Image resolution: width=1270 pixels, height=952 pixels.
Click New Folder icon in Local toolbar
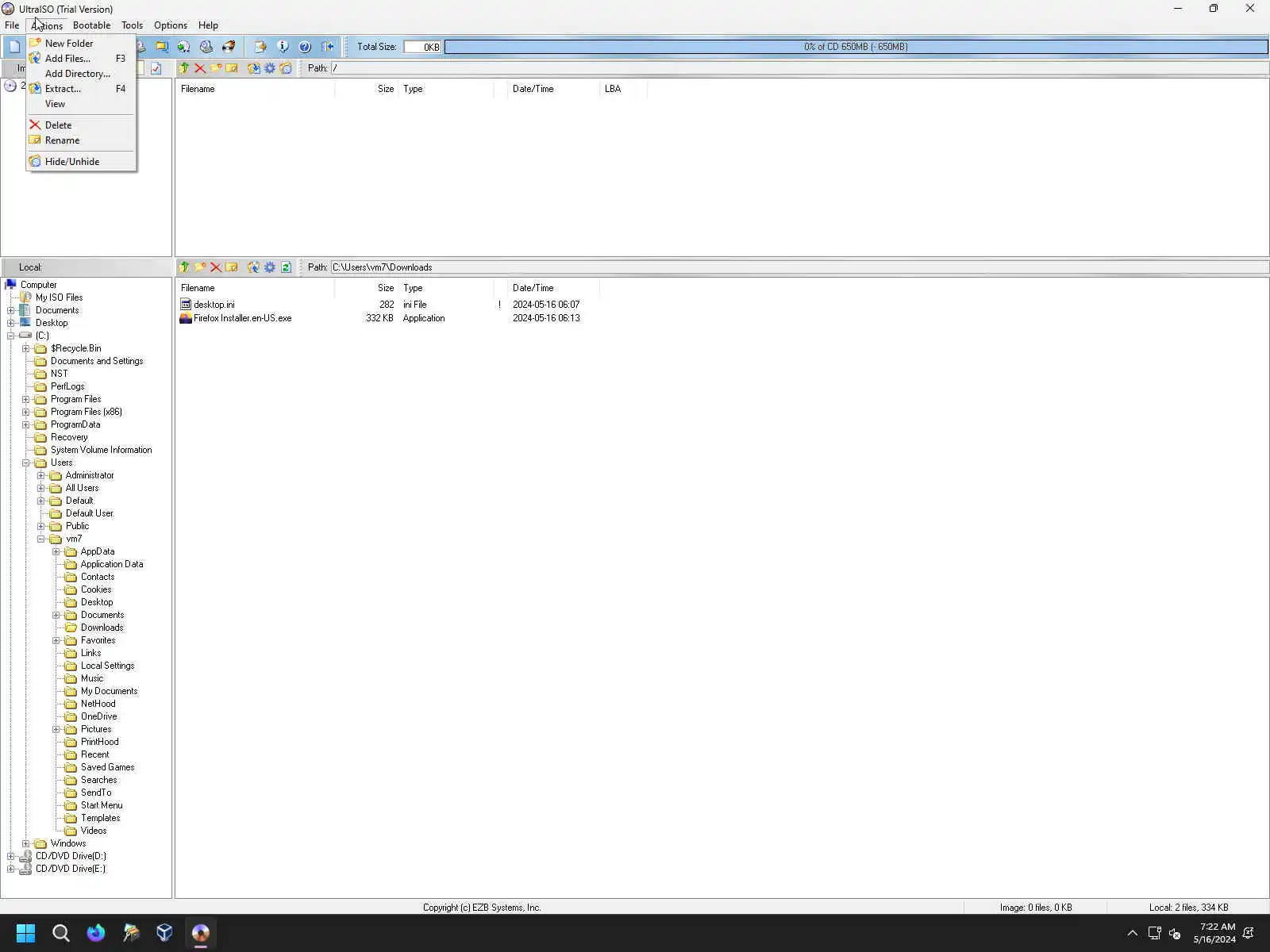(x=200, y=267)
